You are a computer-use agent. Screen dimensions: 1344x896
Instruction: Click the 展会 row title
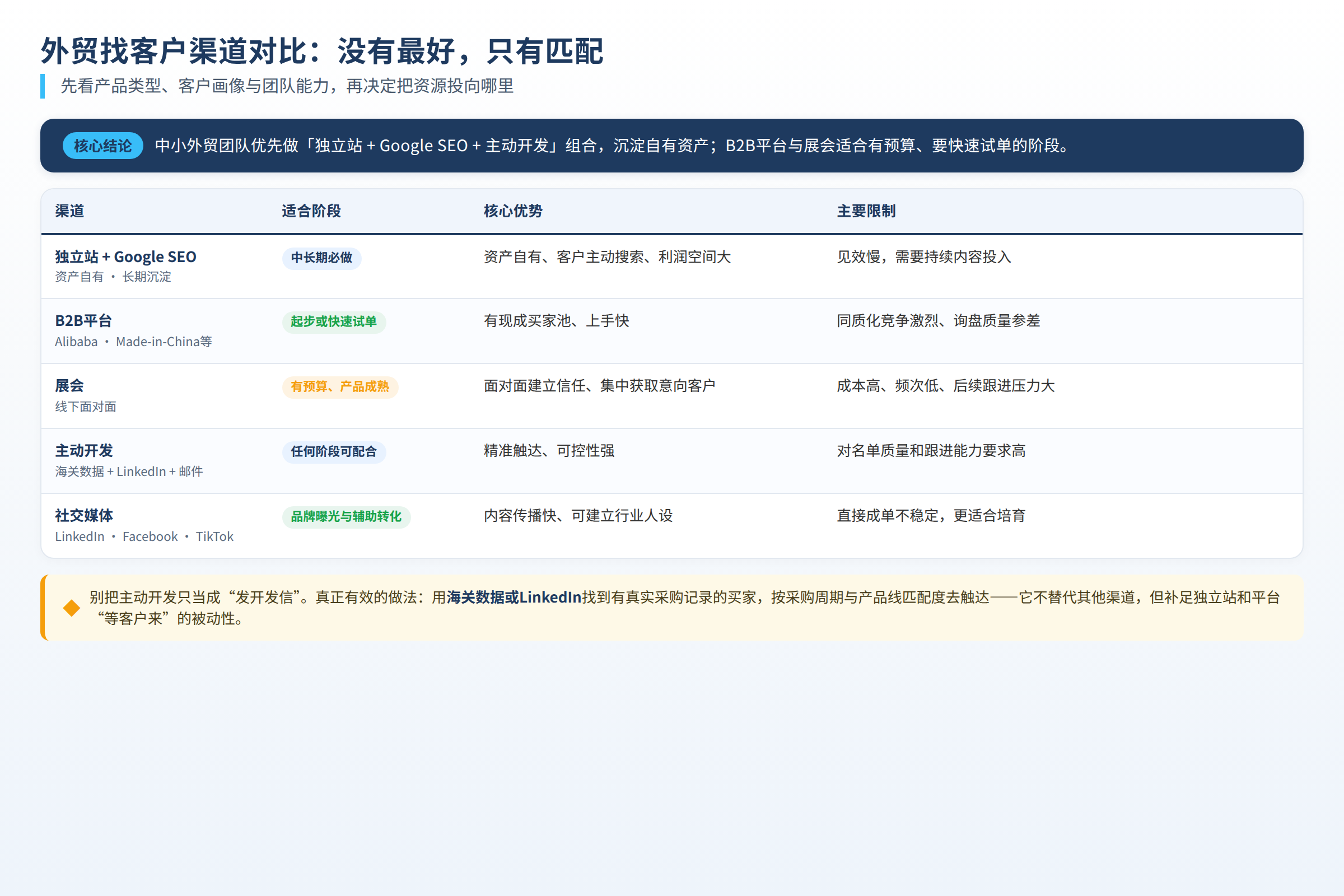click(69, 386)
